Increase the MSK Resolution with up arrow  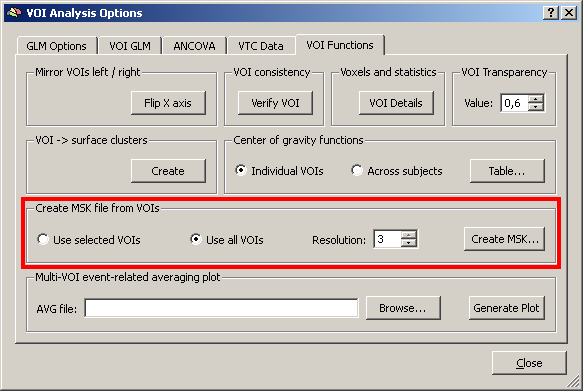[x=409, y=235]
